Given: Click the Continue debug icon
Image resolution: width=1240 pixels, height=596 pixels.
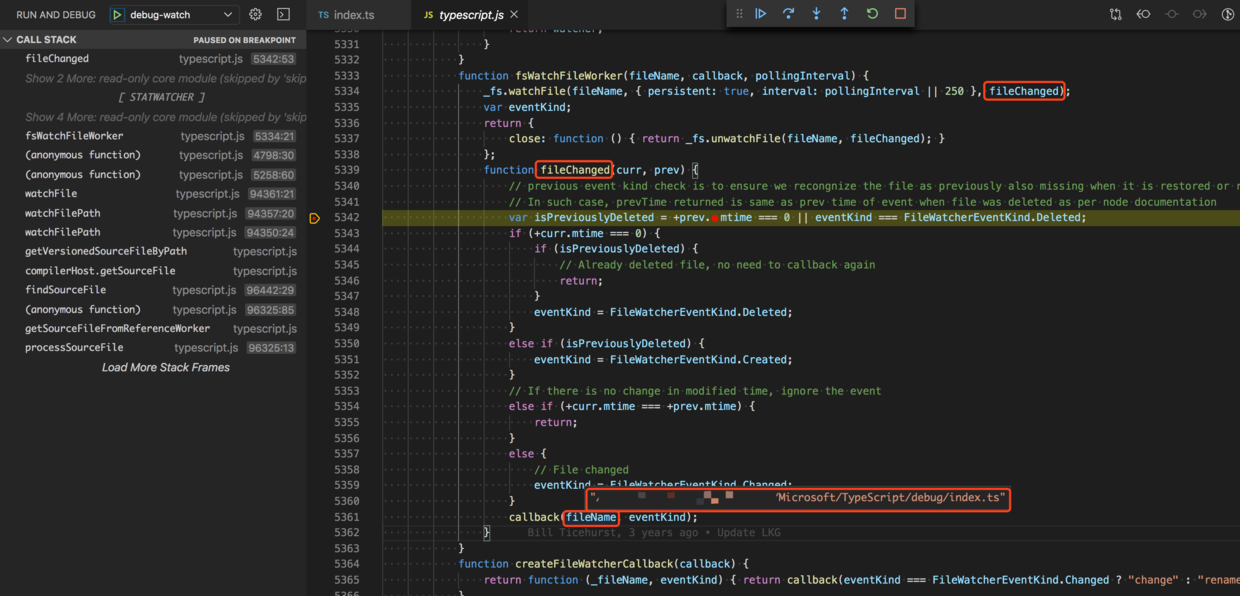Looking at the screenshot, I should [762, 13].
